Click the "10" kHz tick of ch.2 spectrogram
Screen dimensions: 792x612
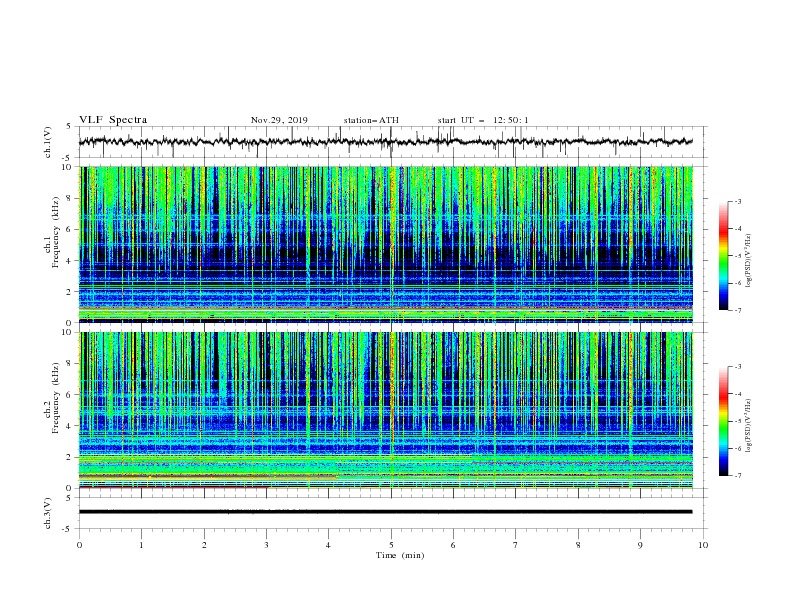click(x=68, y=332)
